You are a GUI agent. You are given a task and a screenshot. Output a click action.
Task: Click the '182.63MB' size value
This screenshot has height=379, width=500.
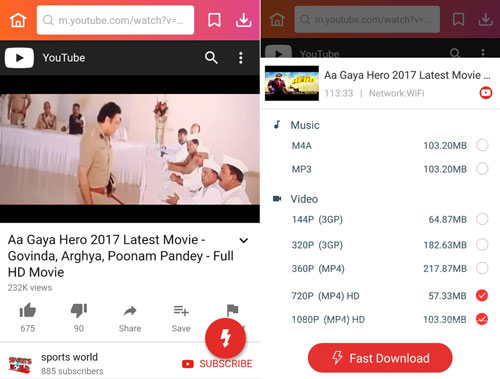(445, 245)
